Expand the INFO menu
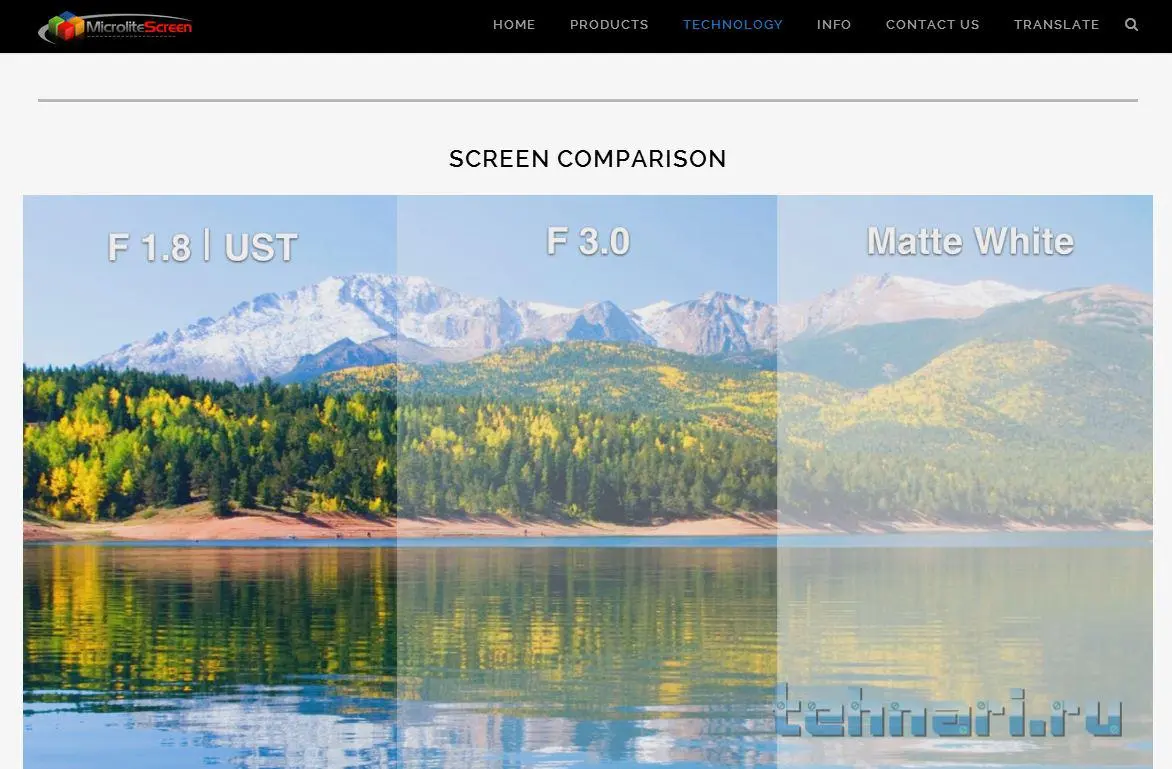The width and height of the screenshot is (1172, 769). click(834, 25)
